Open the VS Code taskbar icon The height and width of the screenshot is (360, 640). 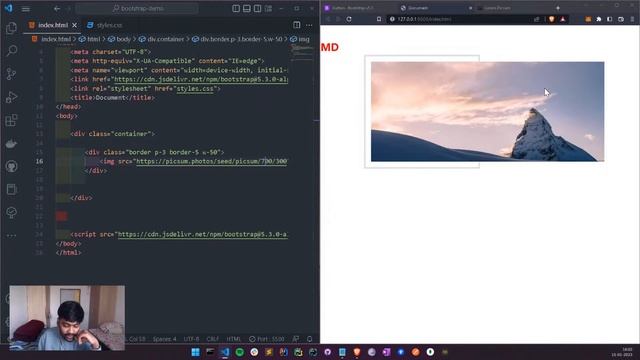pyautogui.click(x=225, y=352)
